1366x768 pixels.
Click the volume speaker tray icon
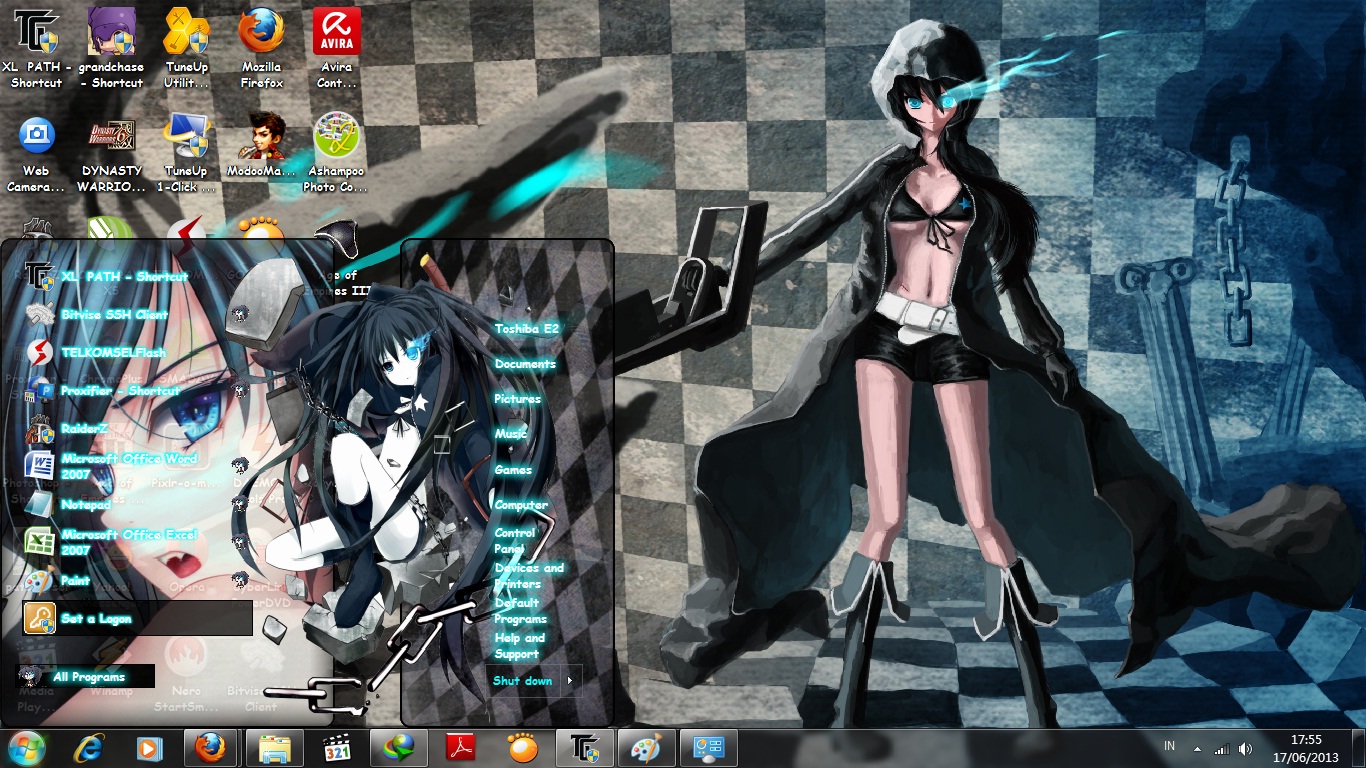coord(1245,748)
